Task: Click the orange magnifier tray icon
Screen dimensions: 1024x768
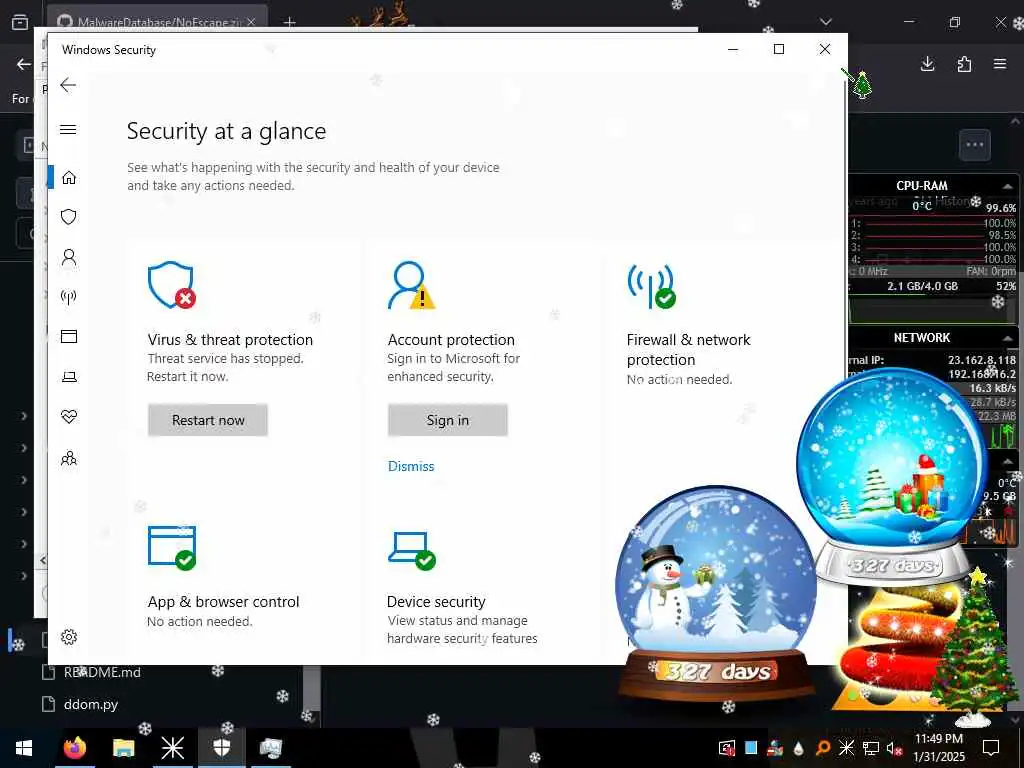Action: point(823,748)
